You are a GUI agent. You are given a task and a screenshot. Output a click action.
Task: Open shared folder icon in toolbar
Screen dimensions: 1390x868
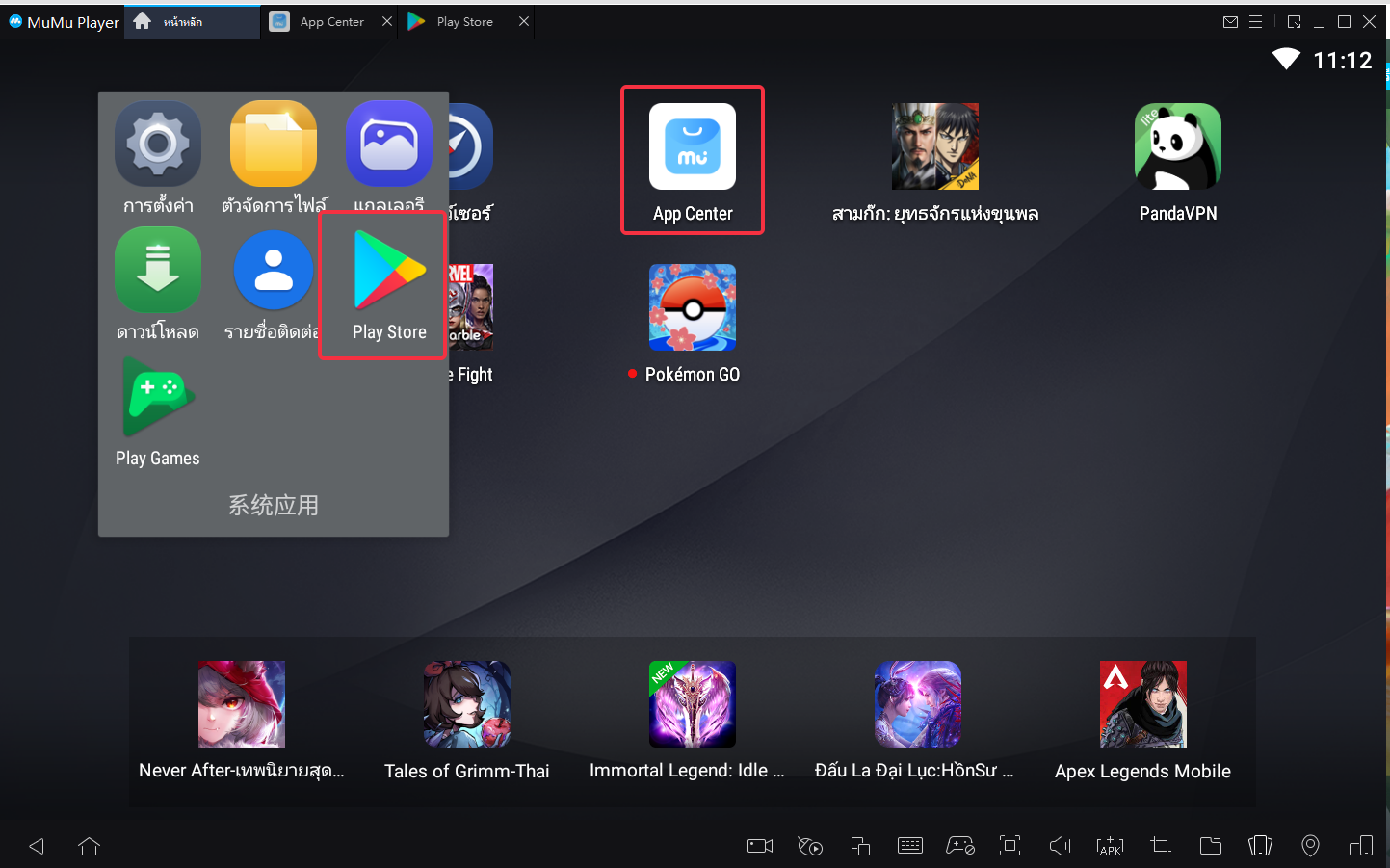1210,846
